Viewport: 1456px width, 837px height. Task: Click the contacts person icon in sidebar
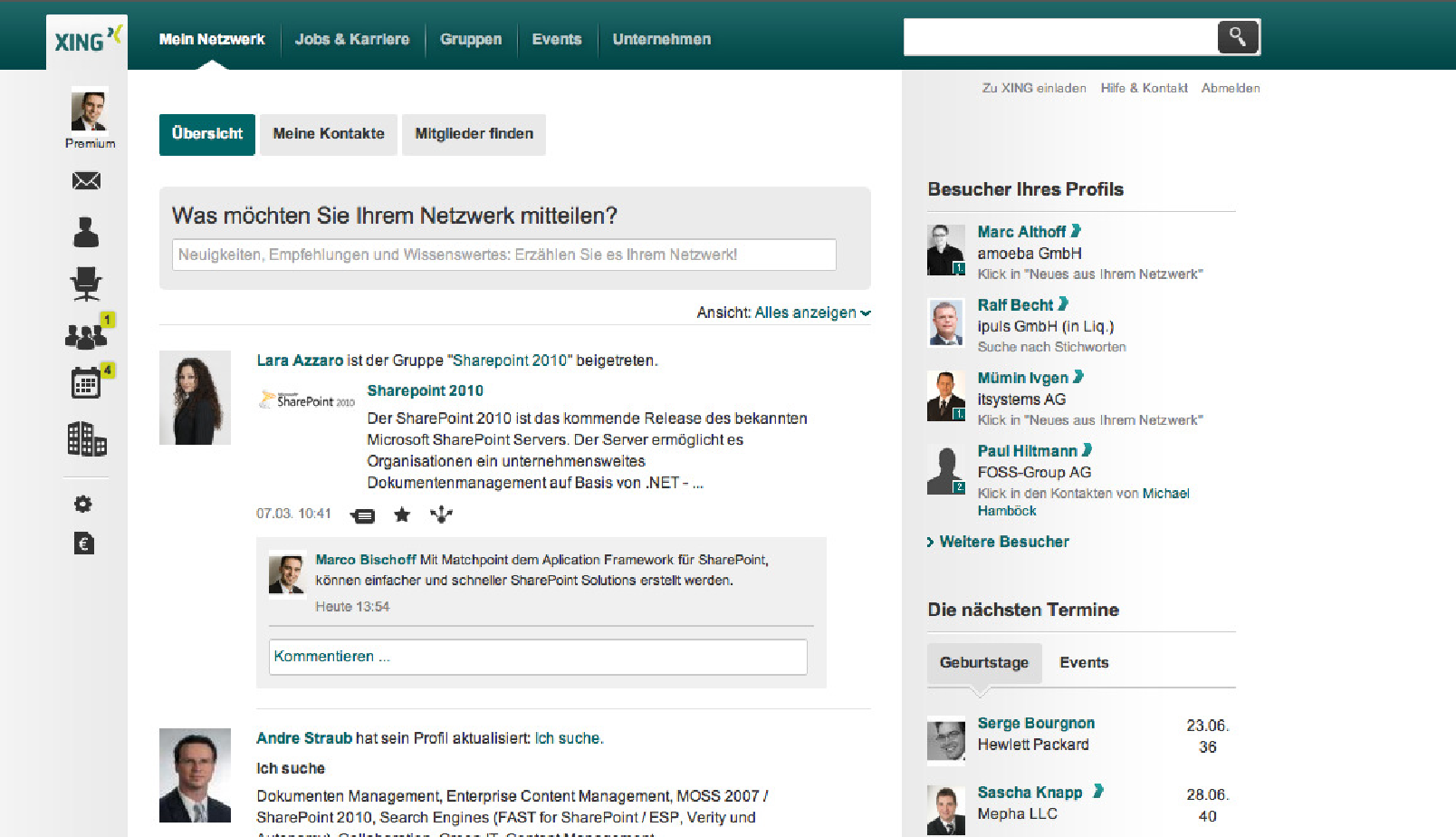[86, 233]
